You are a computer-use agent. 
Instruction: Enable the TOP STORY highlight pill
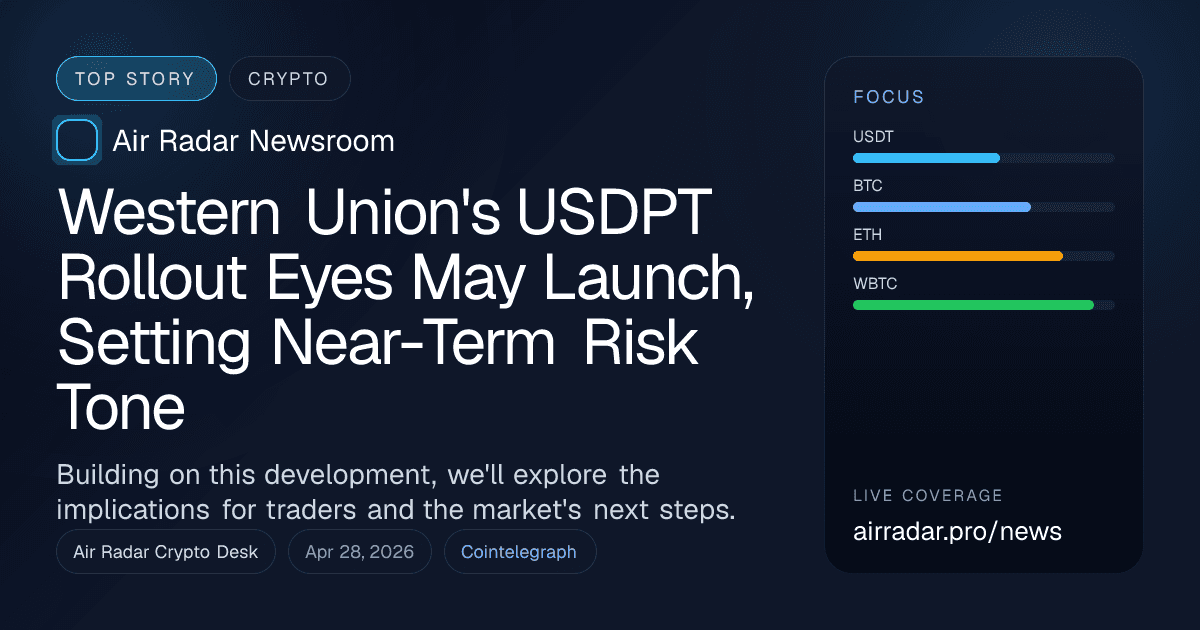(x=136, y=78)
